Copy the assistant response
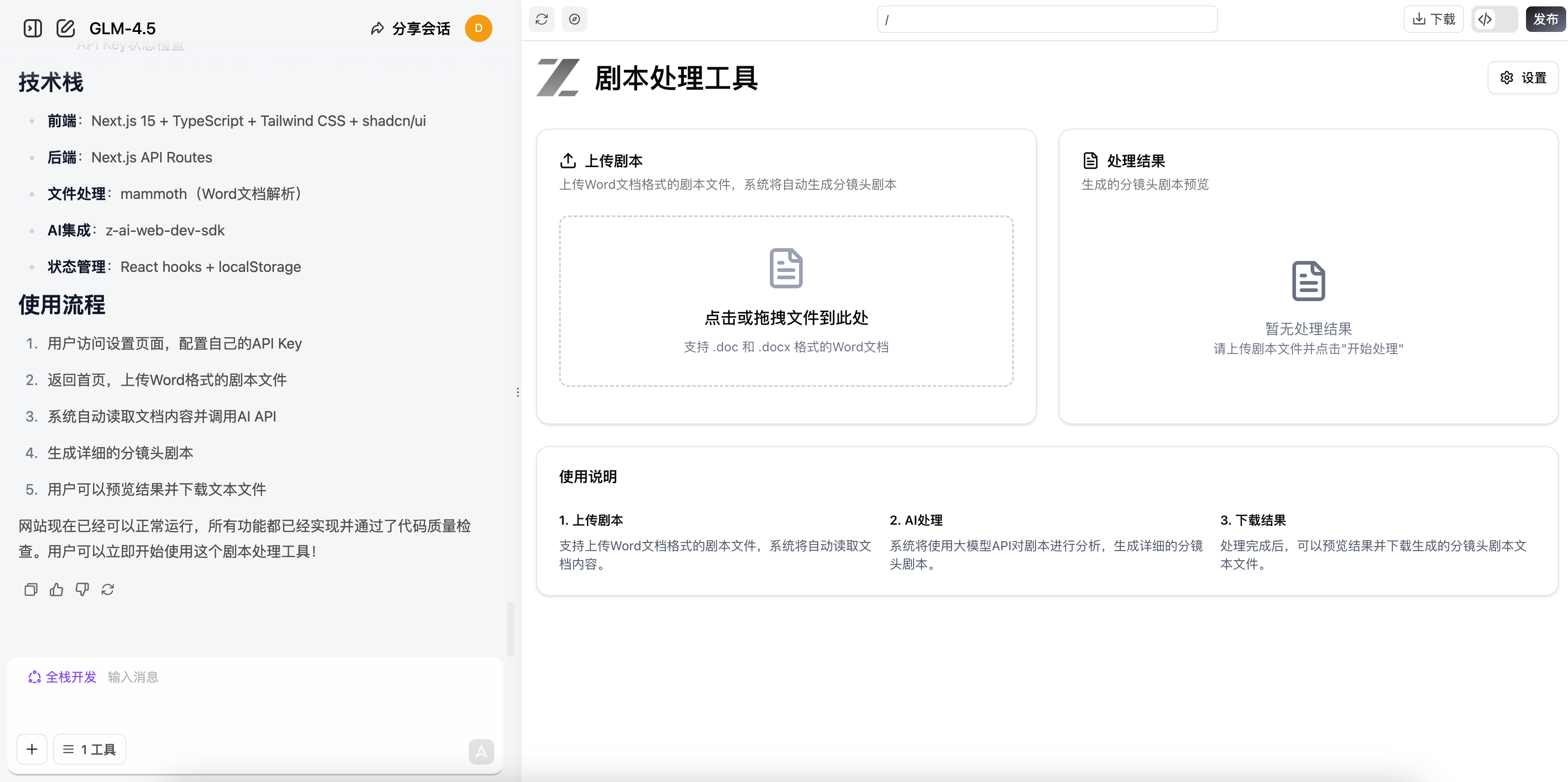 click(31, 589)
